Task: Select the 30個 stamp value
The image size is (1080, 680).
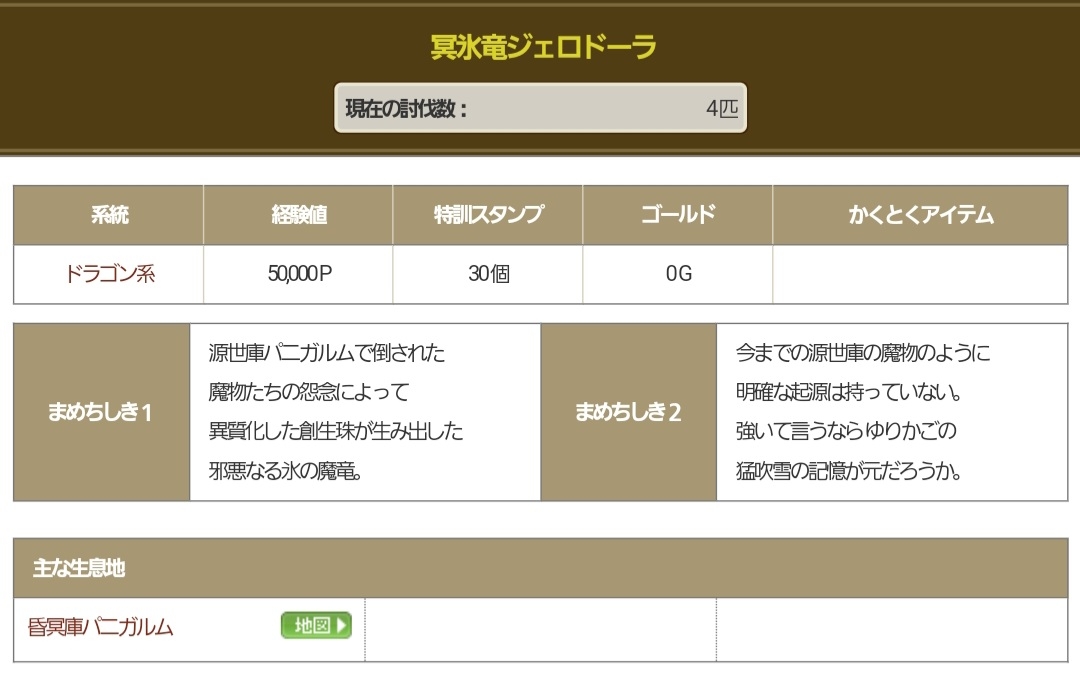Action: coord(489,274)
